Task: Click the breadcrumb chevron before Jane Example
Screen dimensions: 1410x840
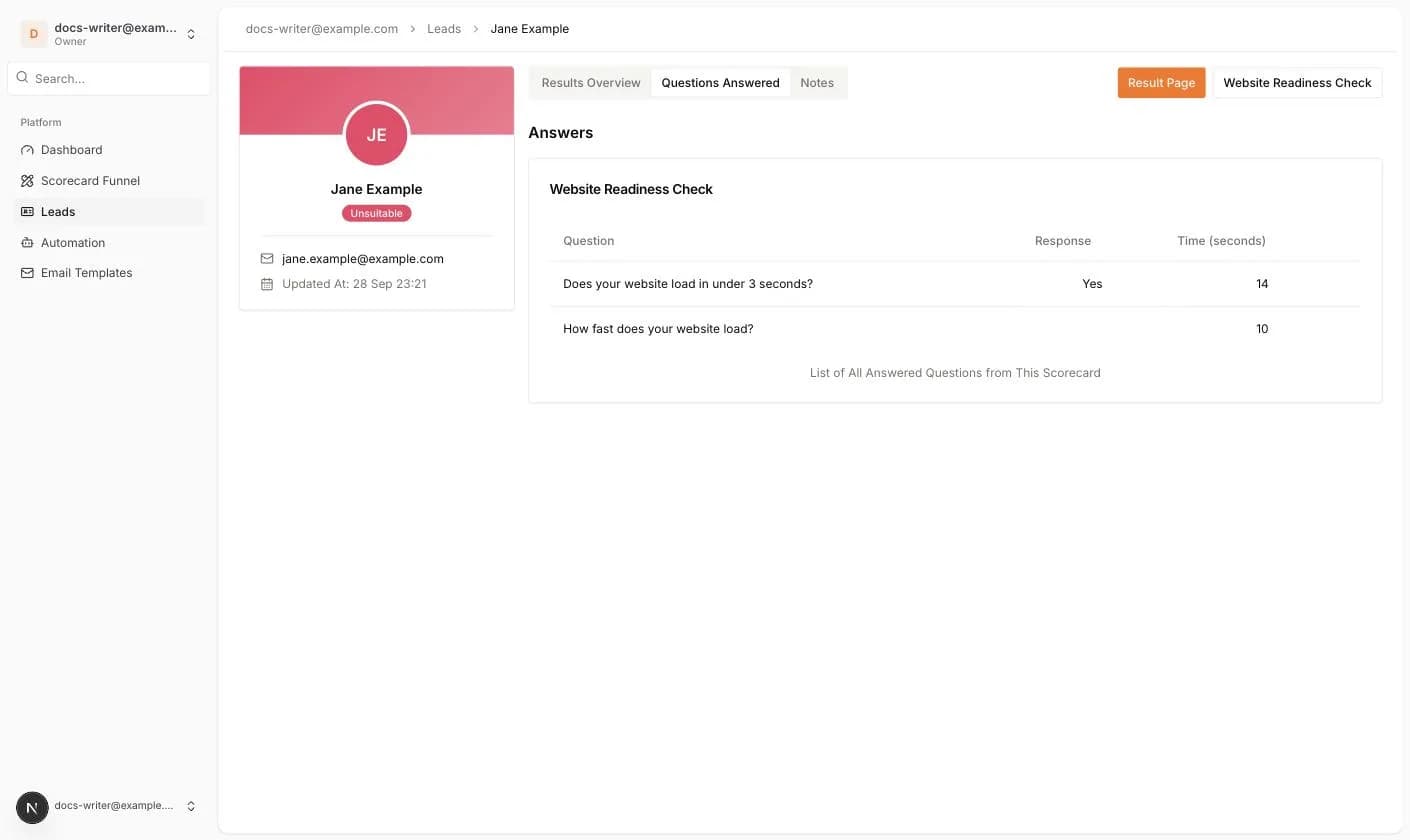Action: 475,29
